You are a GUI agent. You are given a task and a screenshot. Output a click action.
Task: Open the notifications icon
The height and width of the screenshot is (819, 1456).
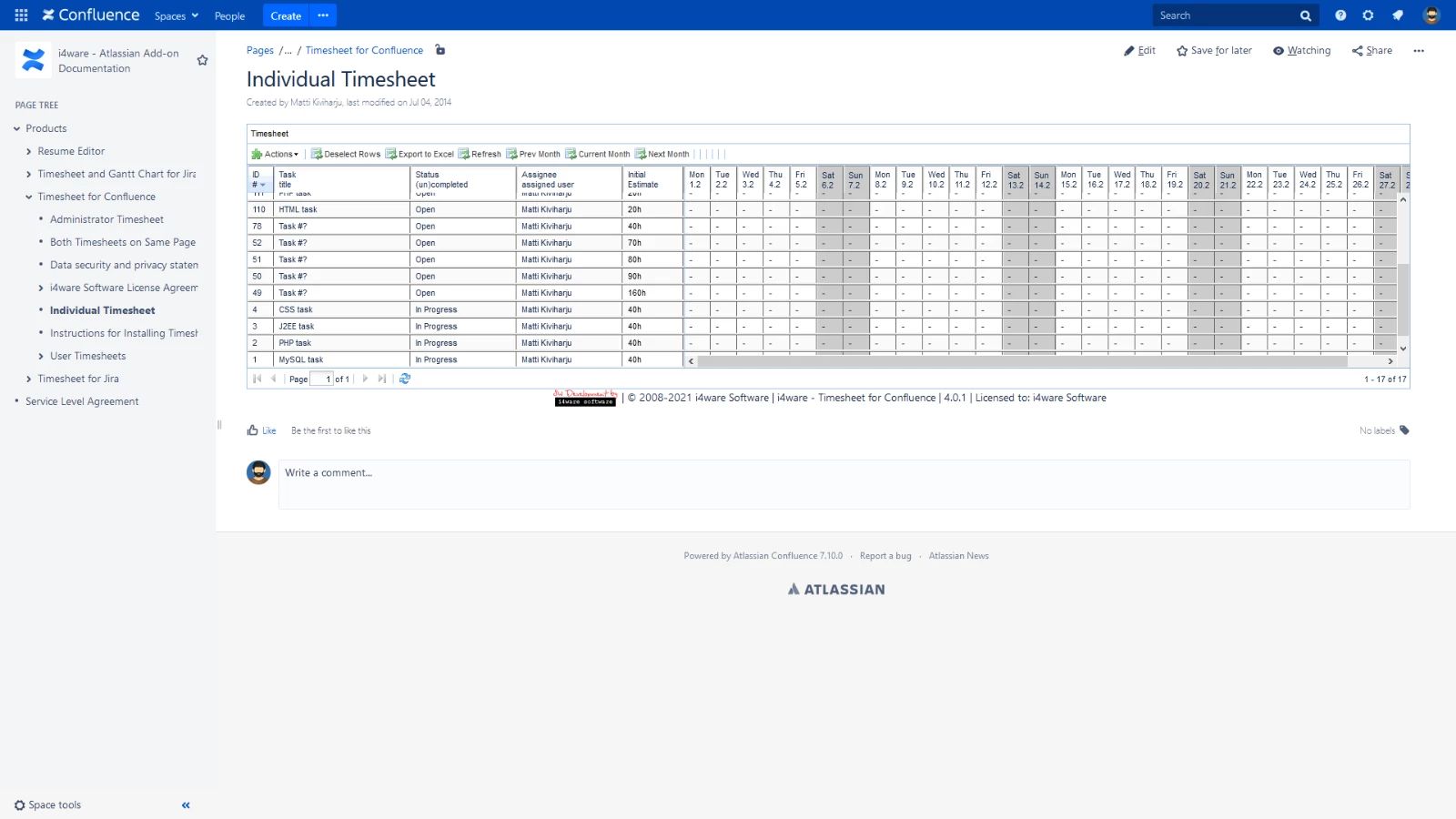[x=1398, y=15]
